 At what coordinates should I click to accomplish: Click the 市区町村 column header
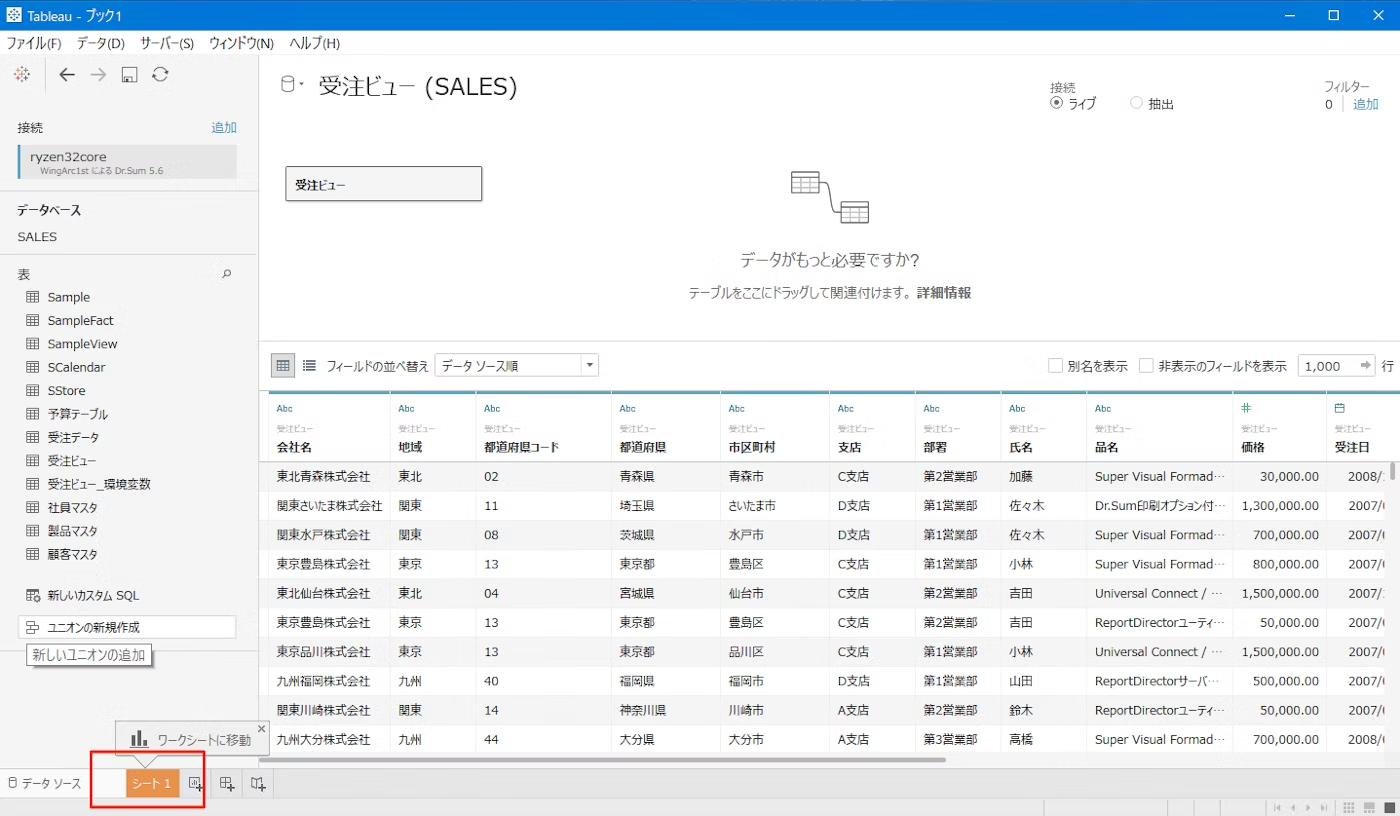(774, 427)
